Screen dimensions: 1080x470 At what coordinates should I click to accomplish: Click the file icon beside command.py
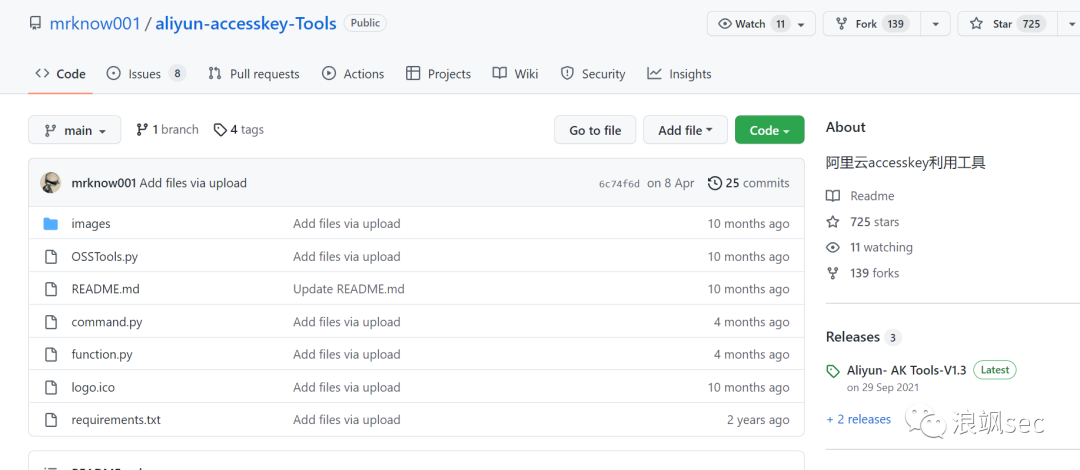tap(50, 322)
